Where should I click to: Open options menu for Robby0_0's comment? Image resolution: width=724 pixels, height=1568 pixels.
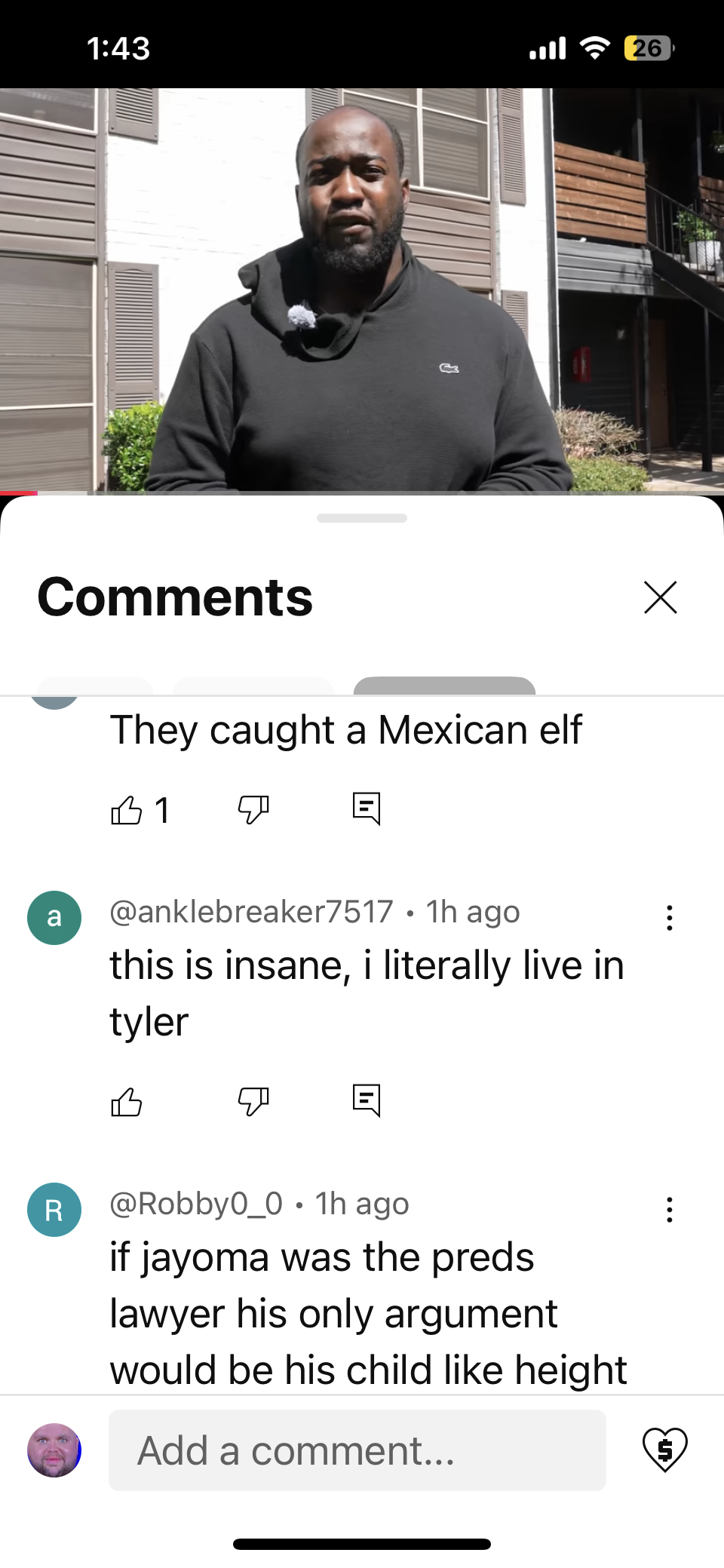(669, 1210)
